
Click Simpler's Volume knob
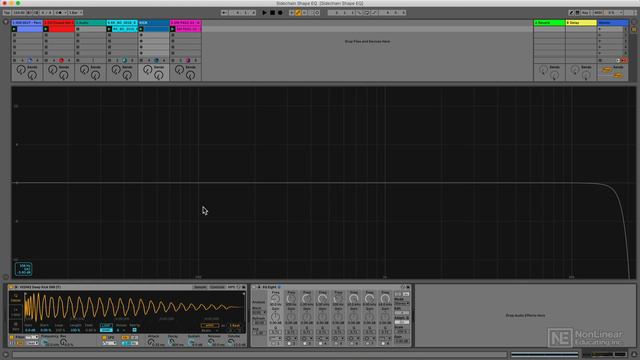[x=230, y=342]
